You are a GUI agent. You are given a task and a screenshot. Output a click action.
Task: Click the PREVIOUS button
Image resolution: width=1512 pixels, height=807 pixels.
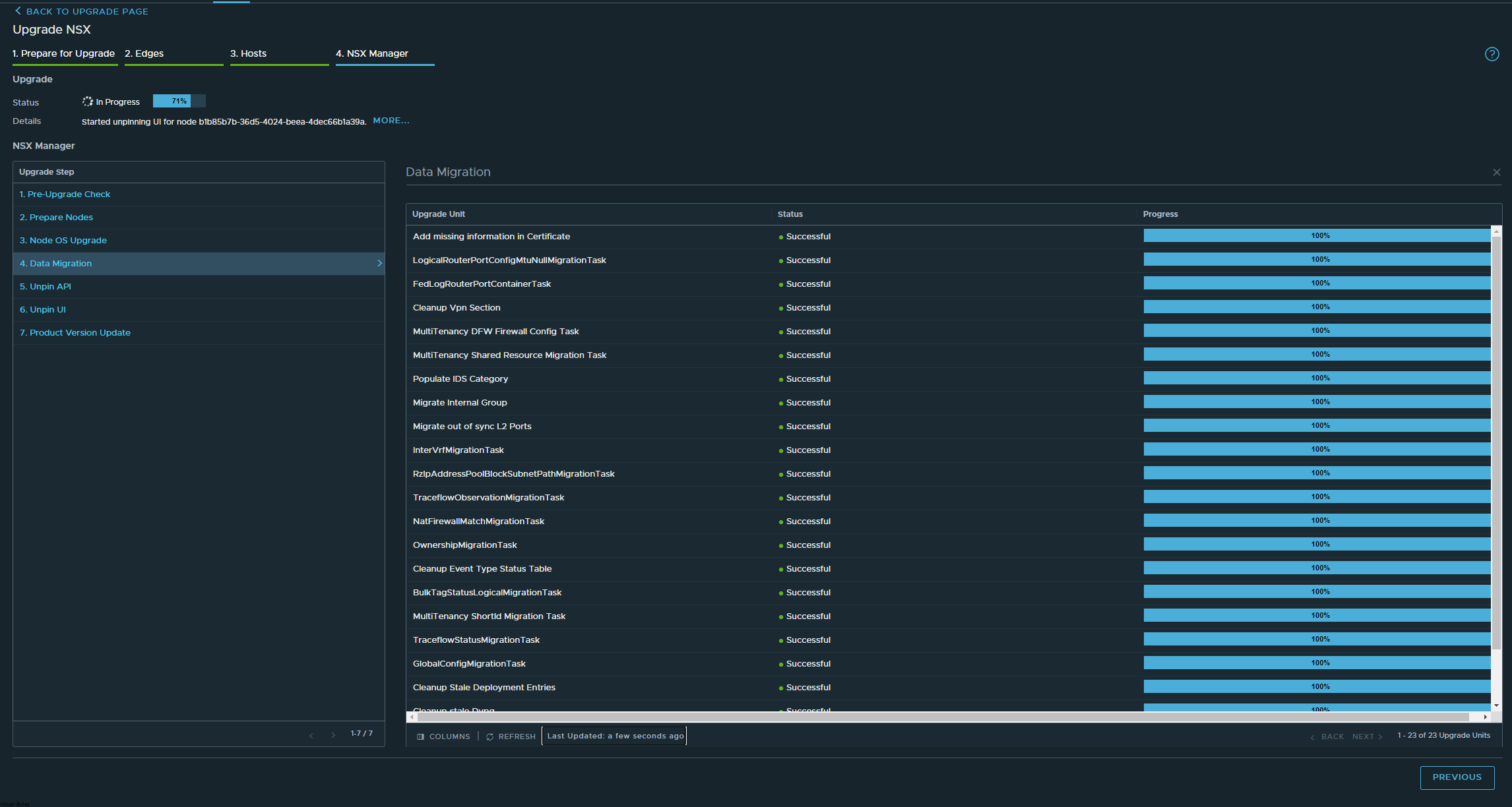click(x=1457, y=777)
